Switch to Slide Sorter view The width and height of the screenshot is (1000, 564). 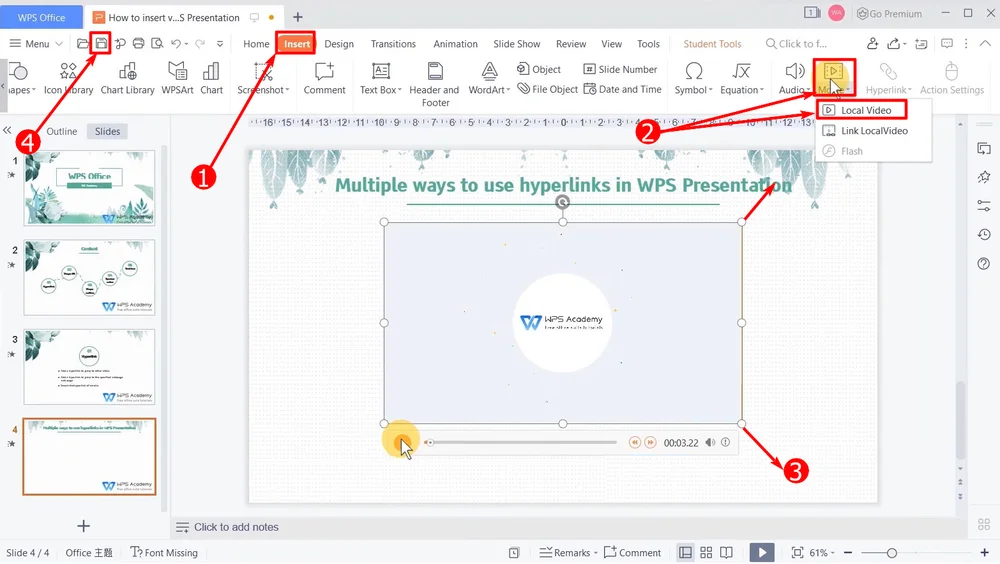[706, 552]
